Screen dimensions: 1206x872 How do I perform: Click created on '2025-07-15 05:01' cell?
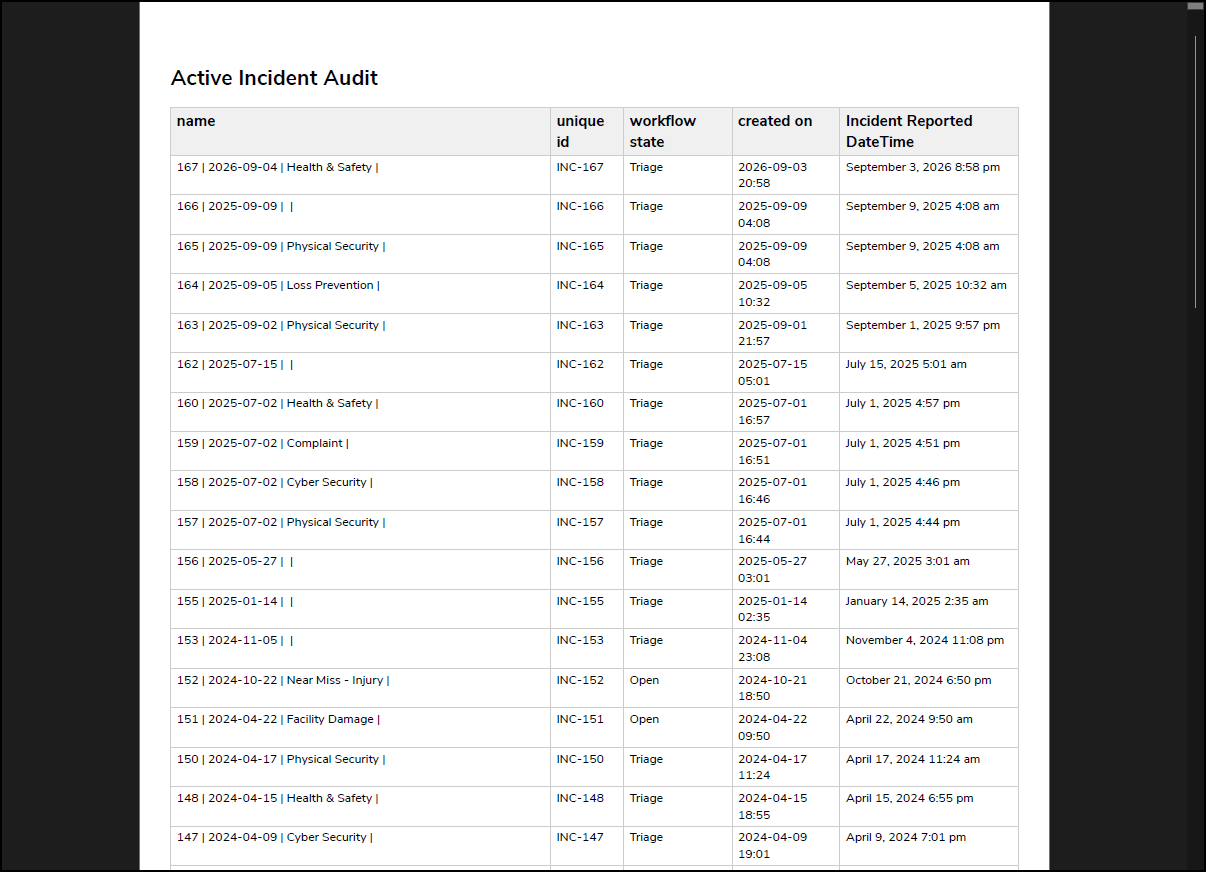tap(786, 372)
